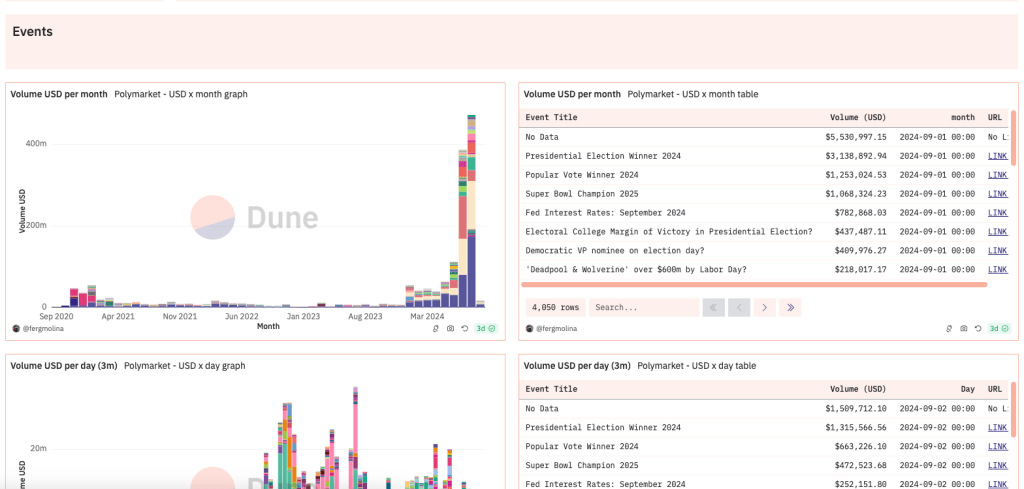
Task: Click the 3d freshness badge under month graph
Action: [483, 328]
